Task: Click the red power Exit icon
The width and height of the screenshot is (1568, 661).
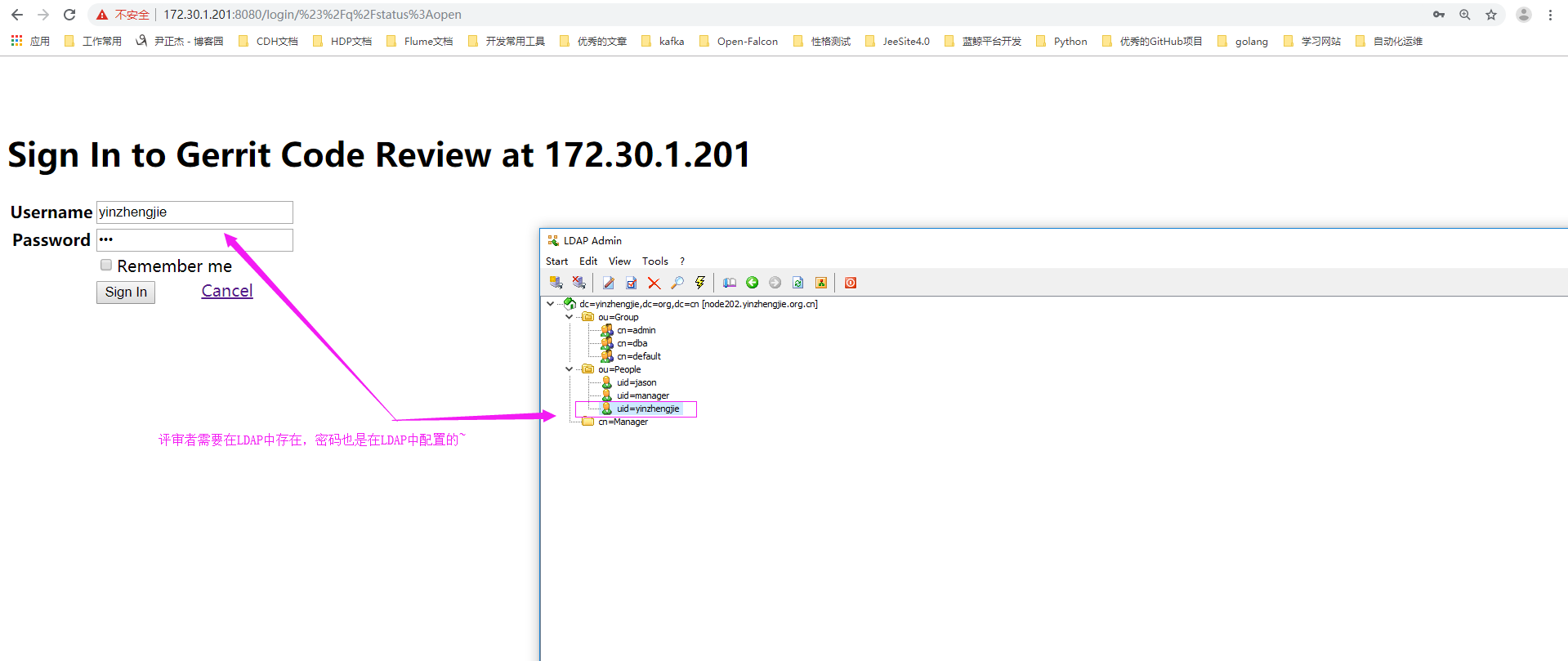Action: pos(851,283)
